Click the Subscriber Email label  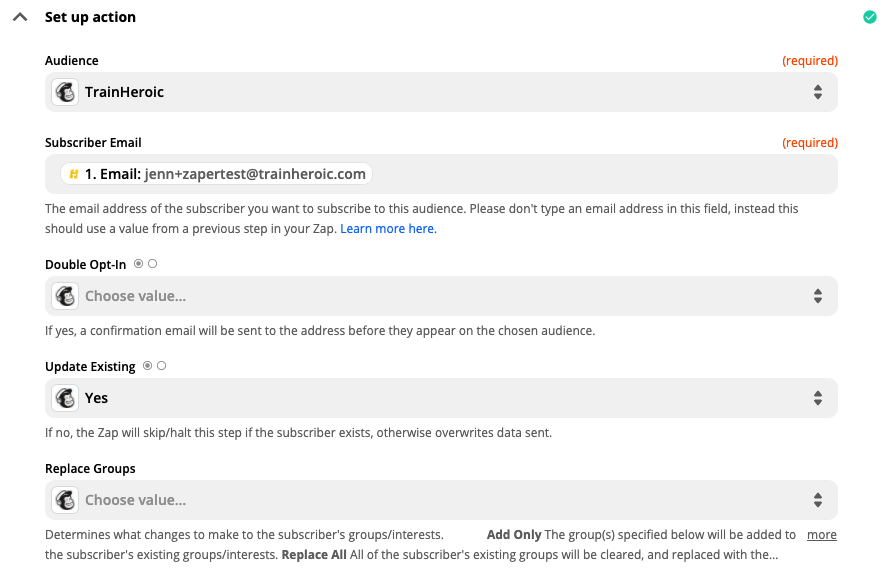pos(93,143)
